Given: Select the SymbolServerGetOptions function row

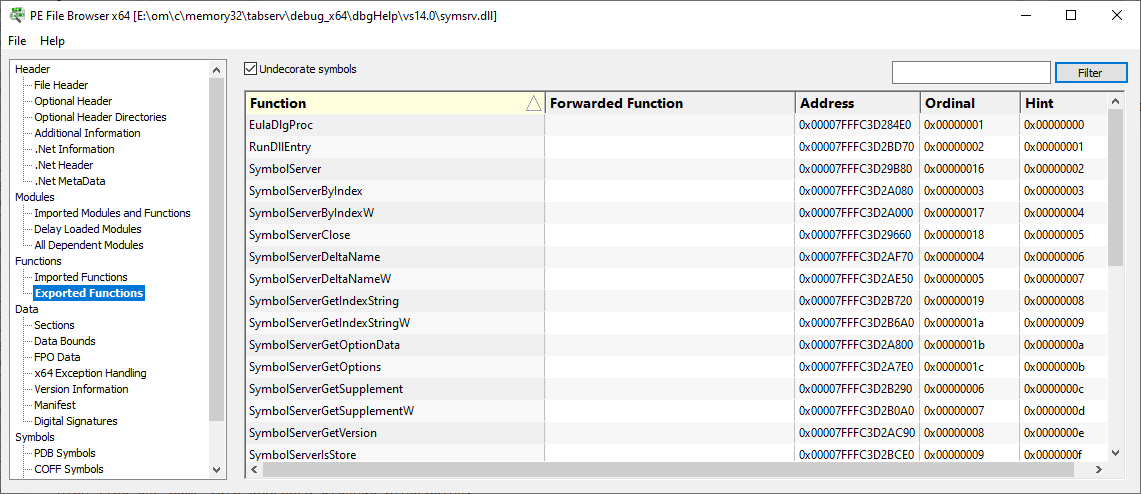Looking at the screenshot, I should (677, 367).
